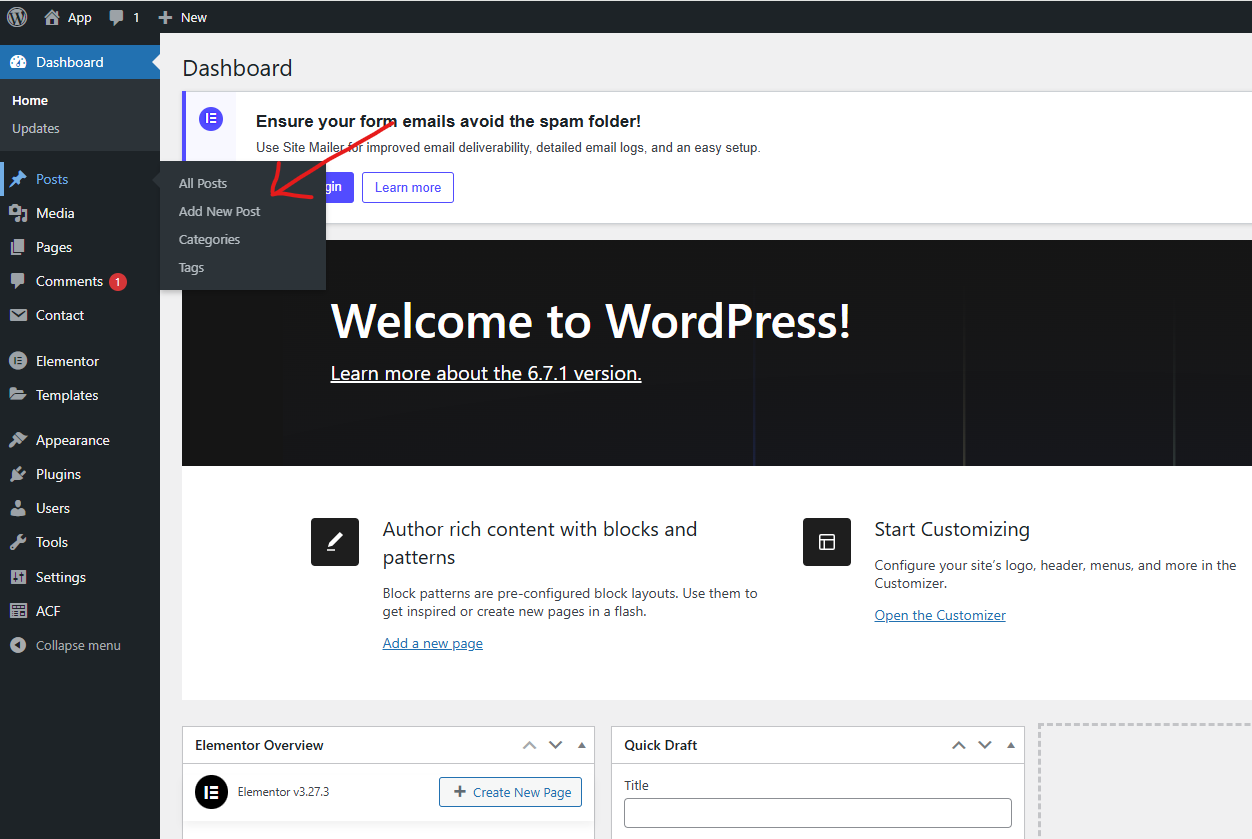Click the Dashboard page heading
Image resolution: width=1252 pixels, height=839 pixels.
pyautogui.click(x=238, y=68)
